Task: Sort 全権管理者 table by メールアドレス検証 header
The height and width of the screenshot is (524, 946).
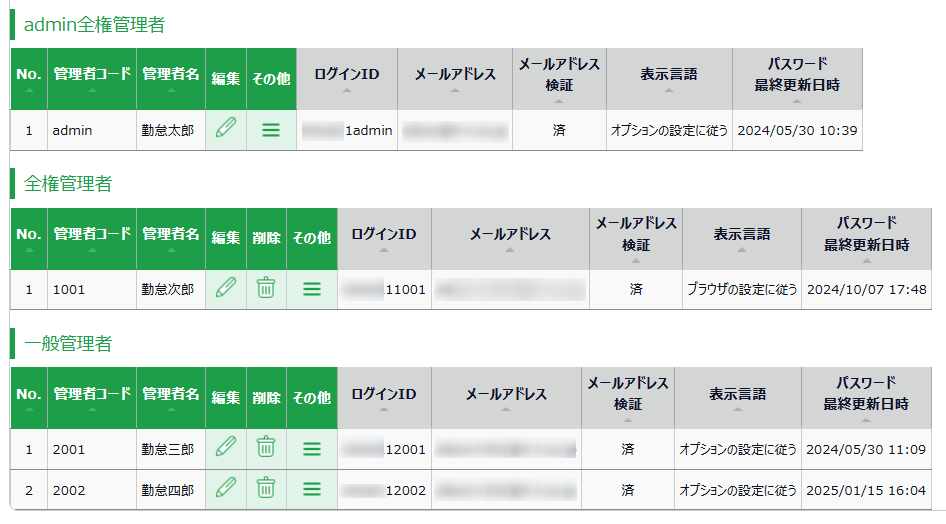Action: [x=636, y=239]
